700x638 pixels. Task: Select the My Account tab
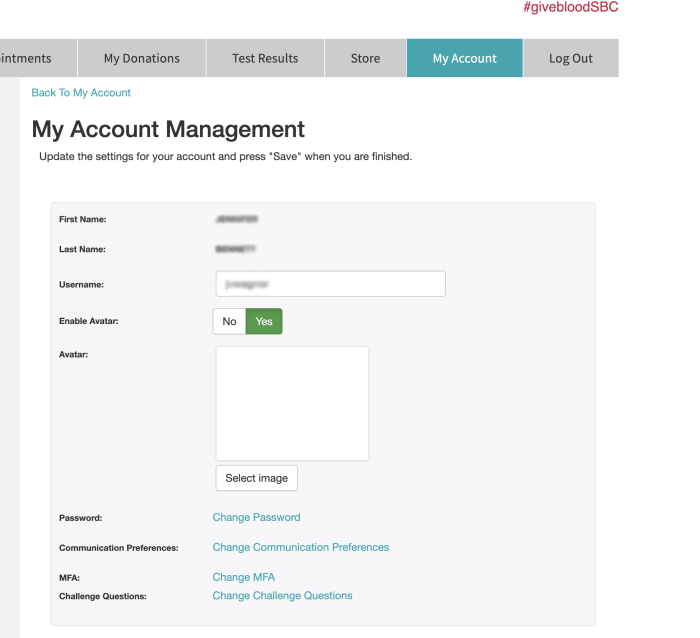point(464,58)
